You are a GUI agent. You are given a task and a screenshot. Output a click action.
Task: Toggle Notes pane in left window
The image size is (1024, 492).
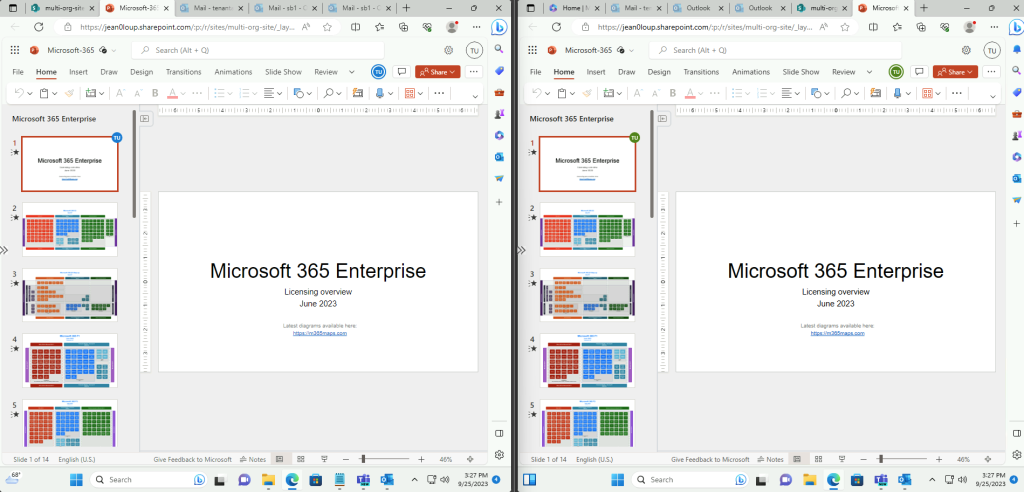tap(253, 459)
